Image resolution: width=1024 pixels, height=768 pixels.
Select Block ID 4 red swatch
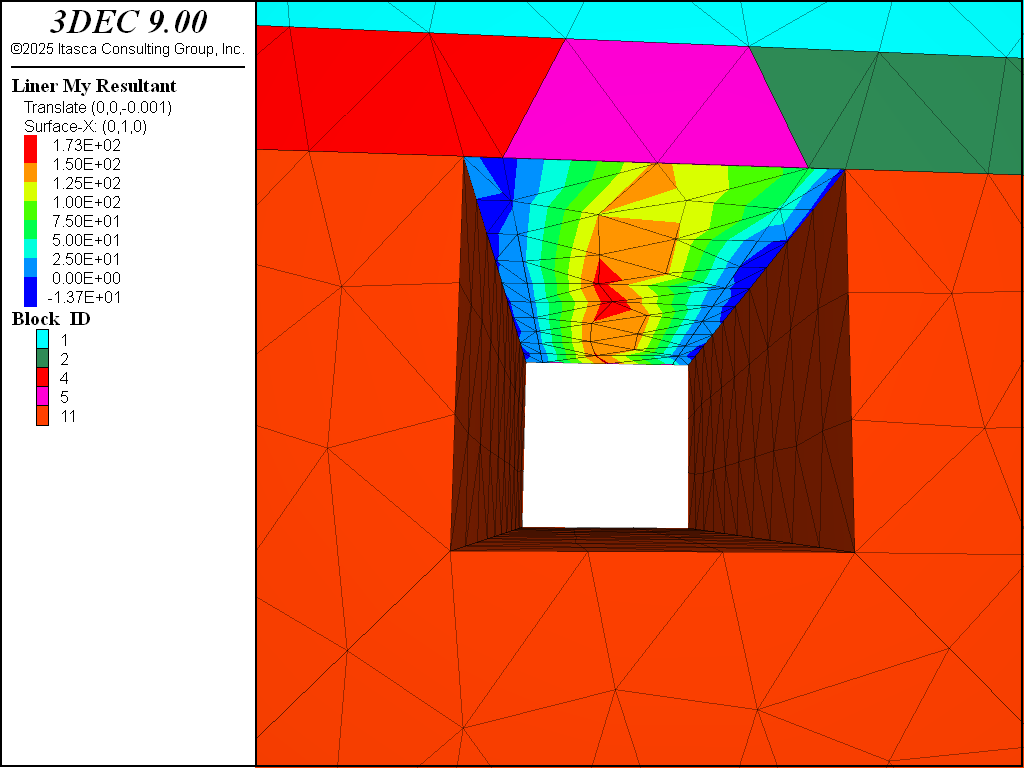[42, 377]
